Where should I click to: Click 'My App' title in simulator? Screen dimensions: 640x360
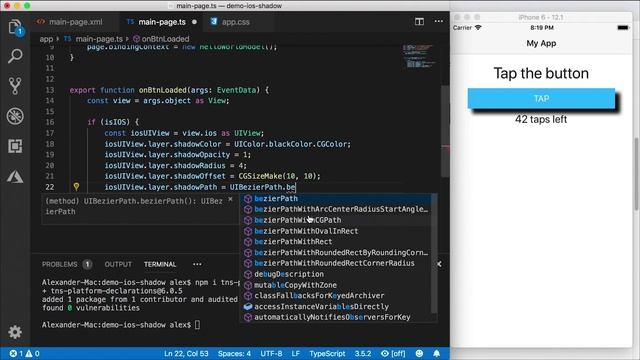coord(541,43)
